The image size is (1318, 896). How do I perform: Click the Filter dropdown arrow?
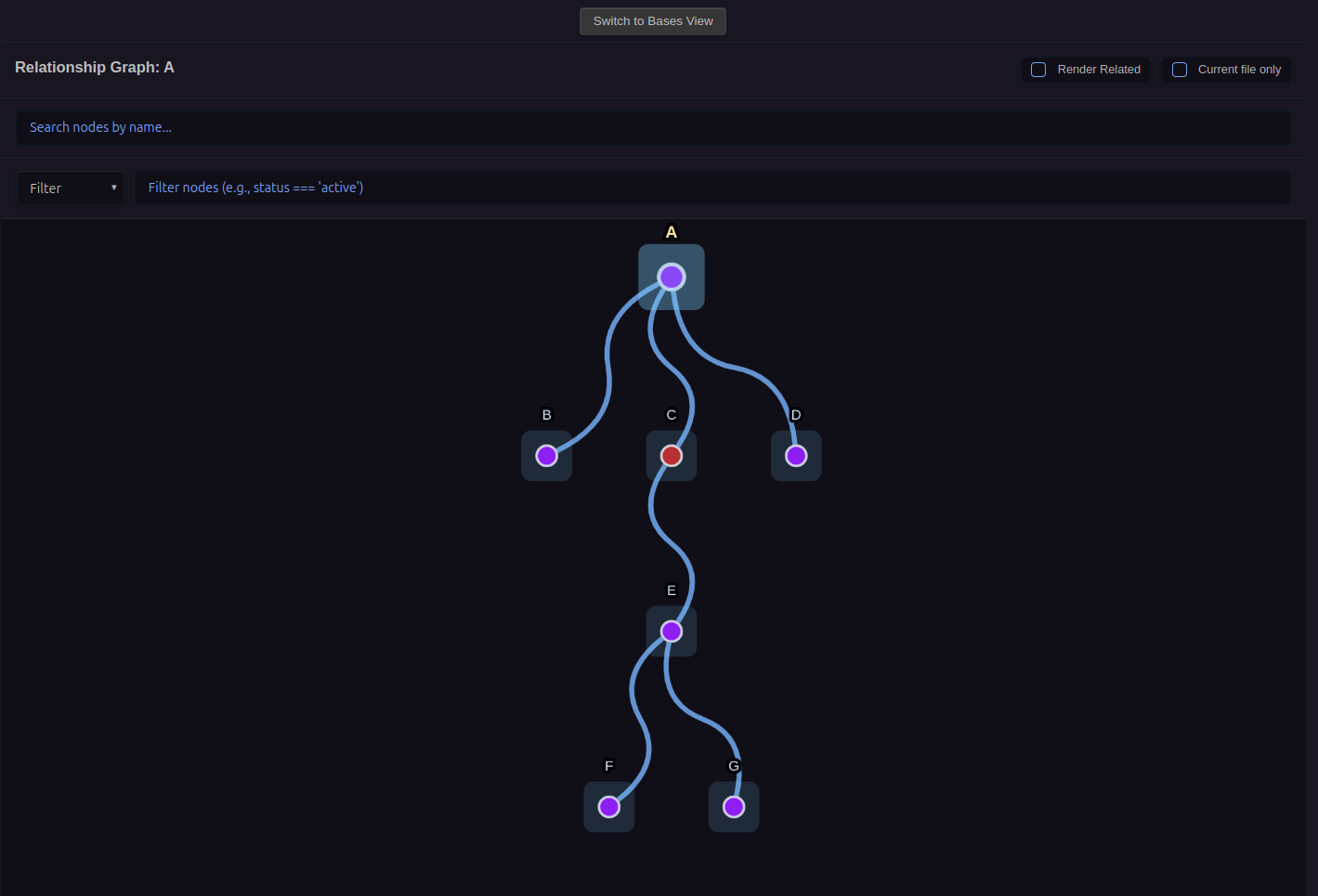coord(114,188)
